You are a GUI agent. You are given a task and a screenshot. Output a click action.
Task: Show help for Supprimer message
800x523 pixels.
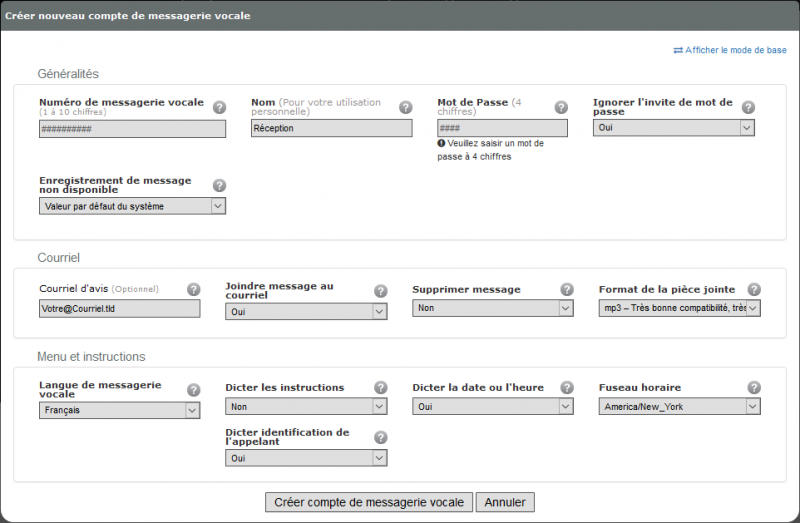point(567,289)
